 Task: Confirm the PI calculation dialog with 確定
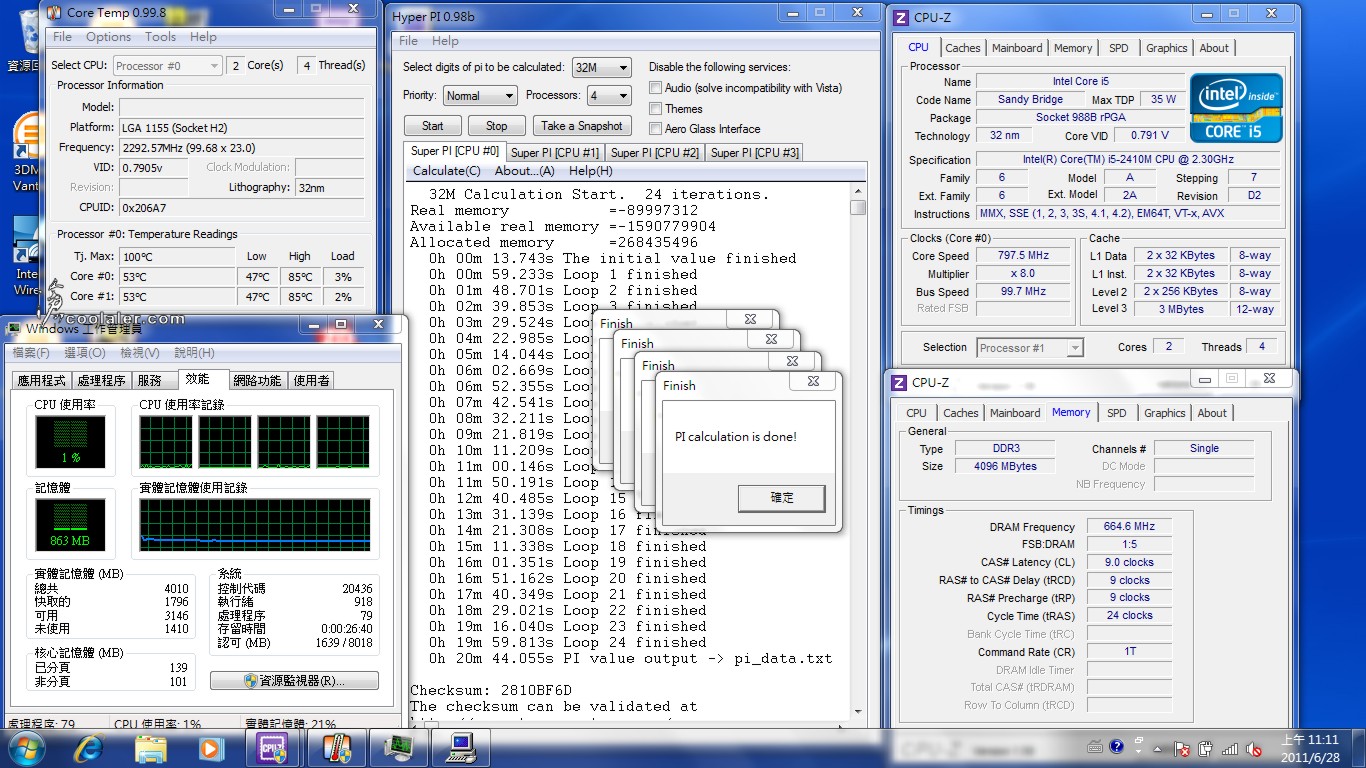[782, 498]
